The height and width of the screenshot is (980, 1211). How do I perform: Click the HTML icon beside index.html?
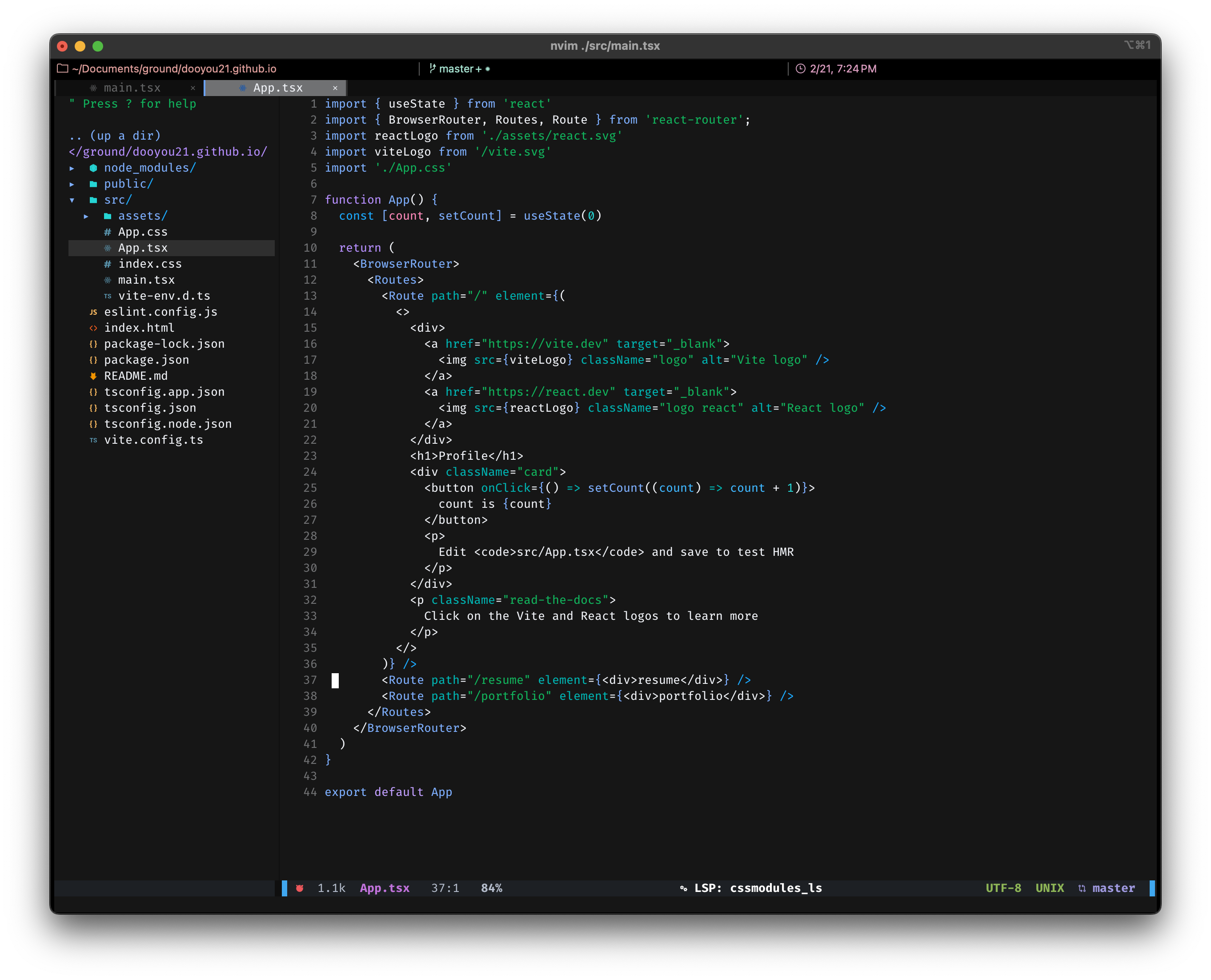(x=93, y=328)
